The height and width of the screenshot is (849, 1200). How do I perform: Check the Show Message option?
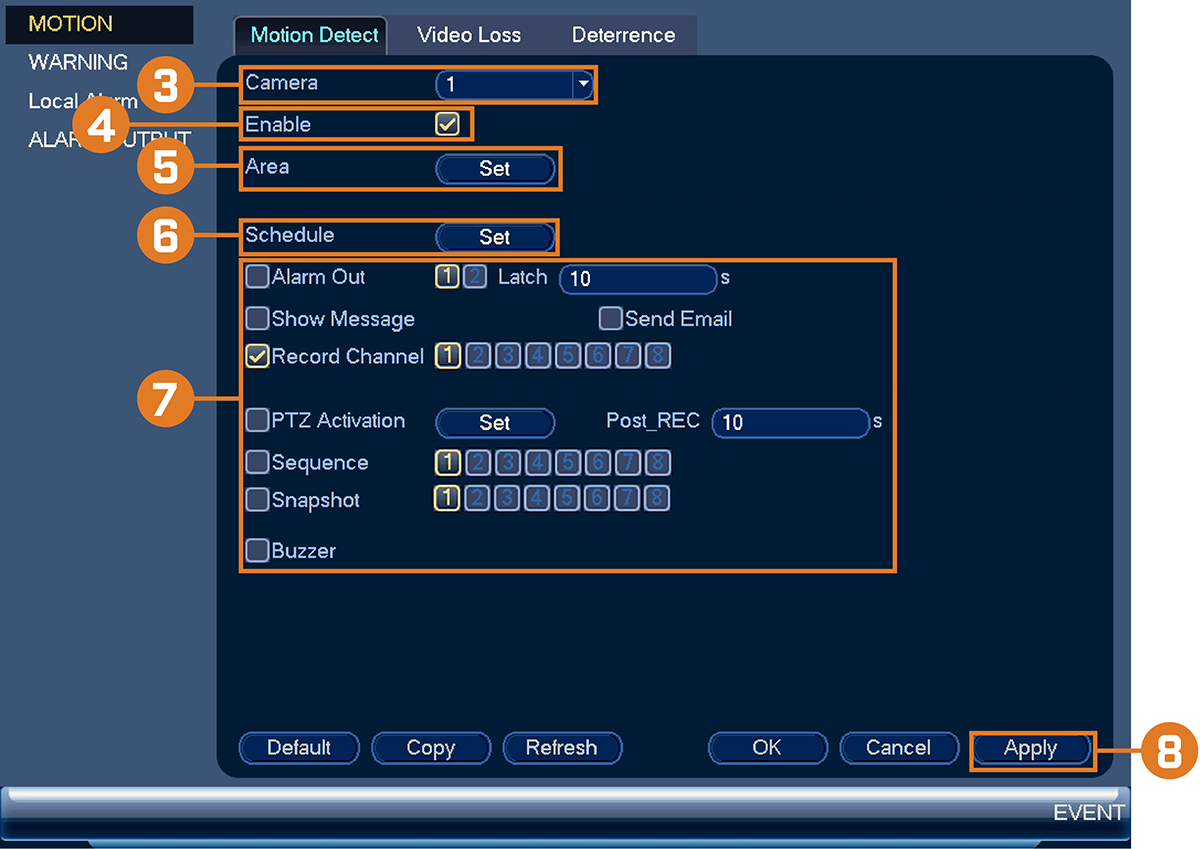pos(258,319)
